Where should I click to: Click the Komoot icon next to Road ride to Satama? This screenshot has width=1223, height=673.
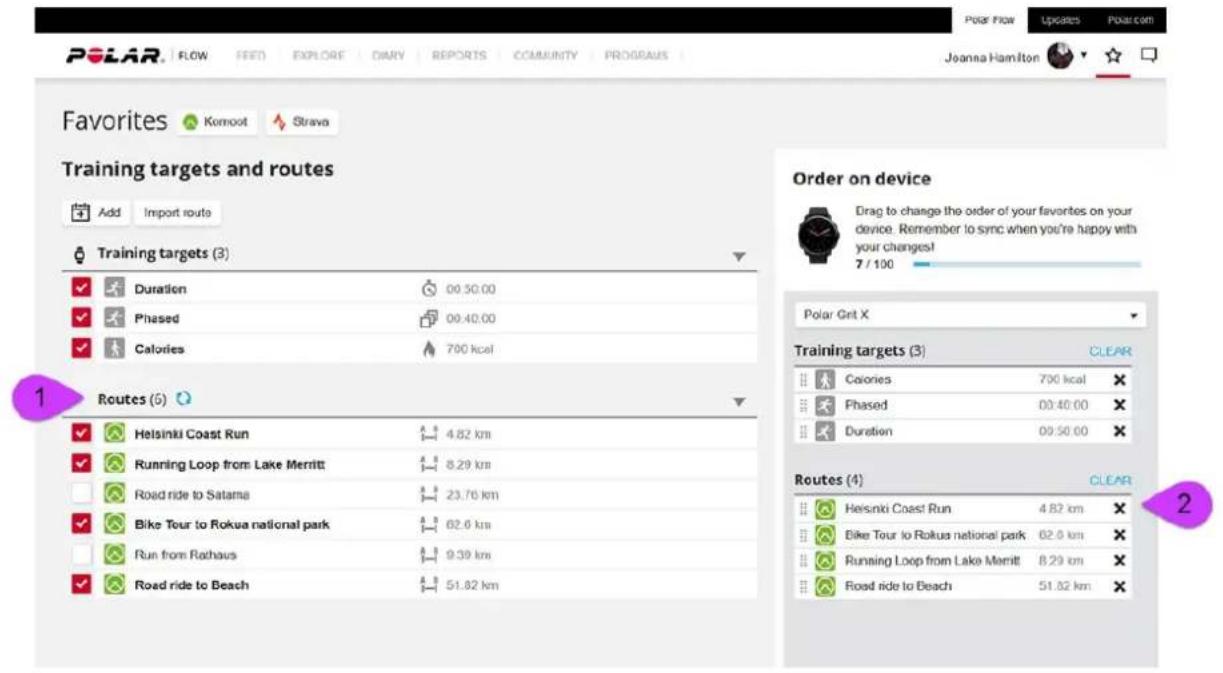(x=115, y=494)
